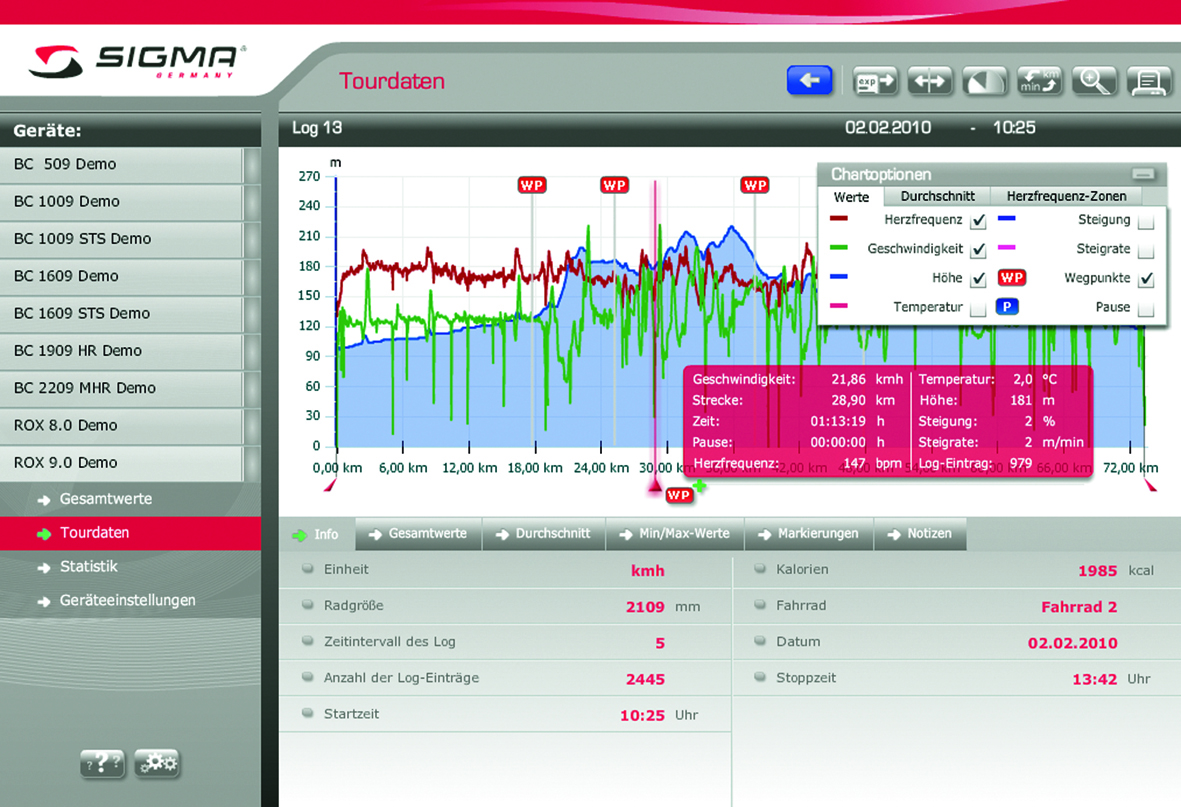Select the pie chart display icon
The width and height of the screenshot is (1181, 807).
985,80
